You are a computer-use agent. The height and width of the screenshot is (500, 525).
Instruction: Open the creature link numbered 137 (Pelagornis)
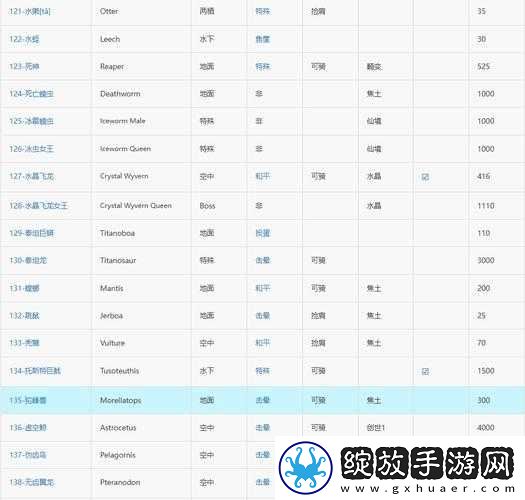28,455
